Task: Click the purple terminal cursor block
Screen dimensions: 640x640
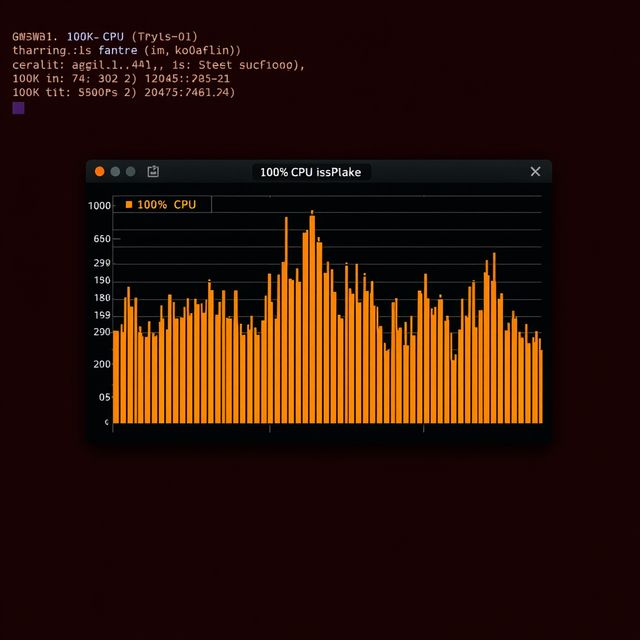Action: 18,108
